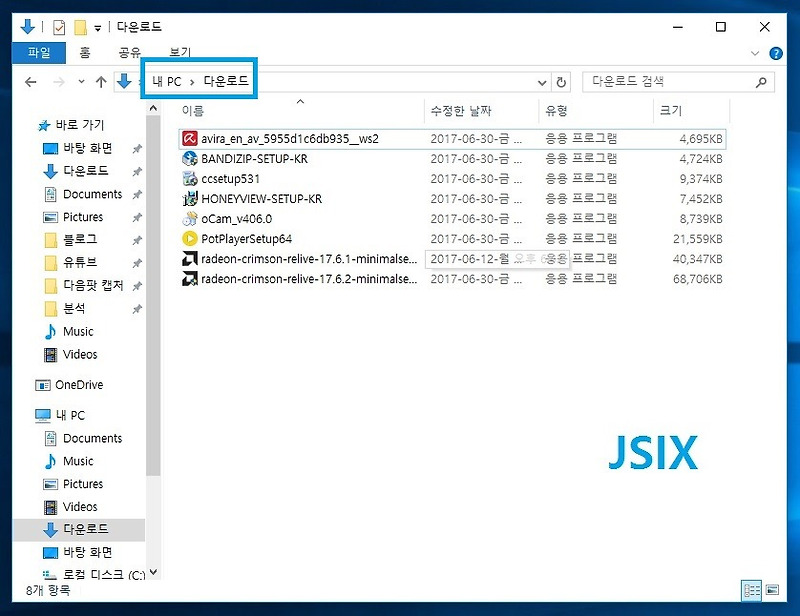Open the 다음팟 캡저 folder in sidebar
This screenshot has width=800, height=616.
point(84,285)
